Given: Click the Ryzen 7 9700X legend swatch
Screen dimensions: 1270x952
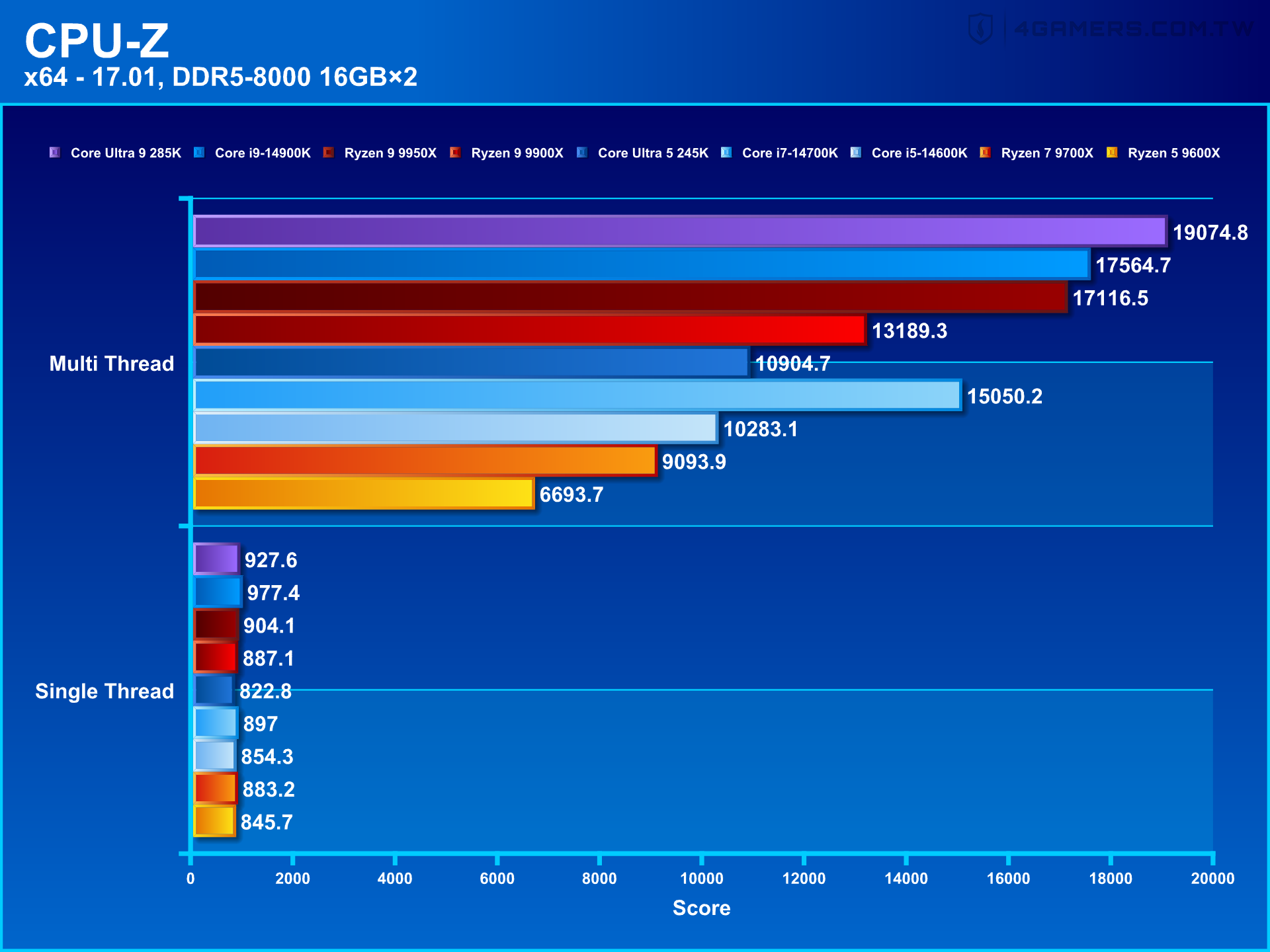Looking at the screenshot, I should coord(986,153).
